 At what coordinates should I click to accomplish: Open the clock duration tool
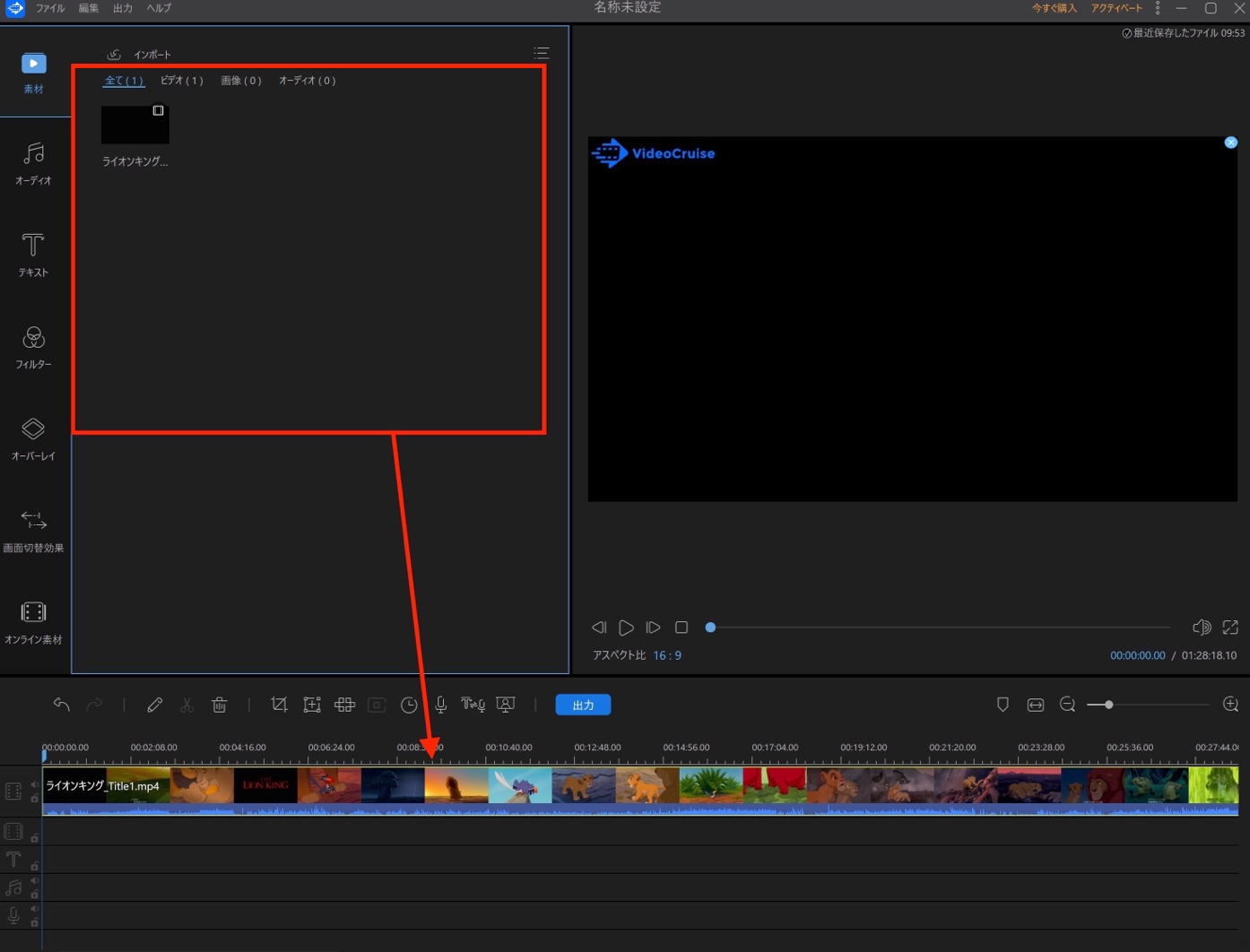pos(409,705)
